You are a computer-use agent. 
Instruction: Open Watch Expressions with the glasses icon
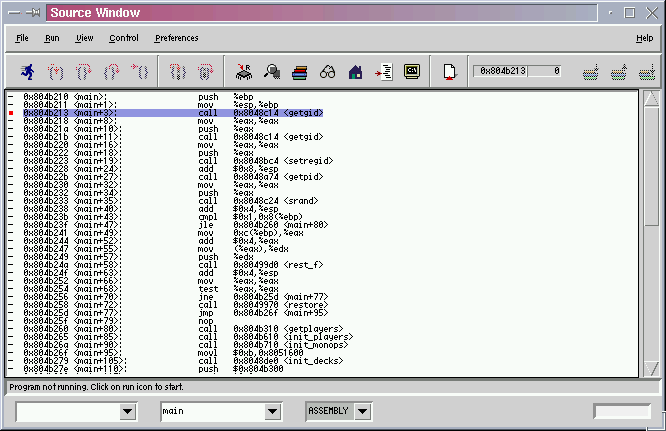point(328,72)
